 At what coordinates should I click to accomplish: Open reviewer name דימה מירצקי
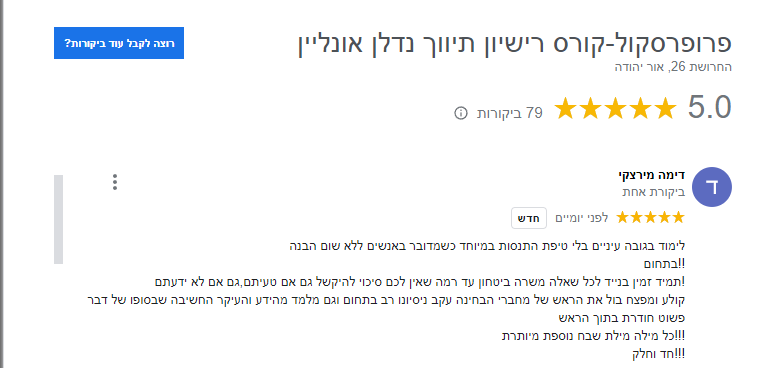point(651,176)
